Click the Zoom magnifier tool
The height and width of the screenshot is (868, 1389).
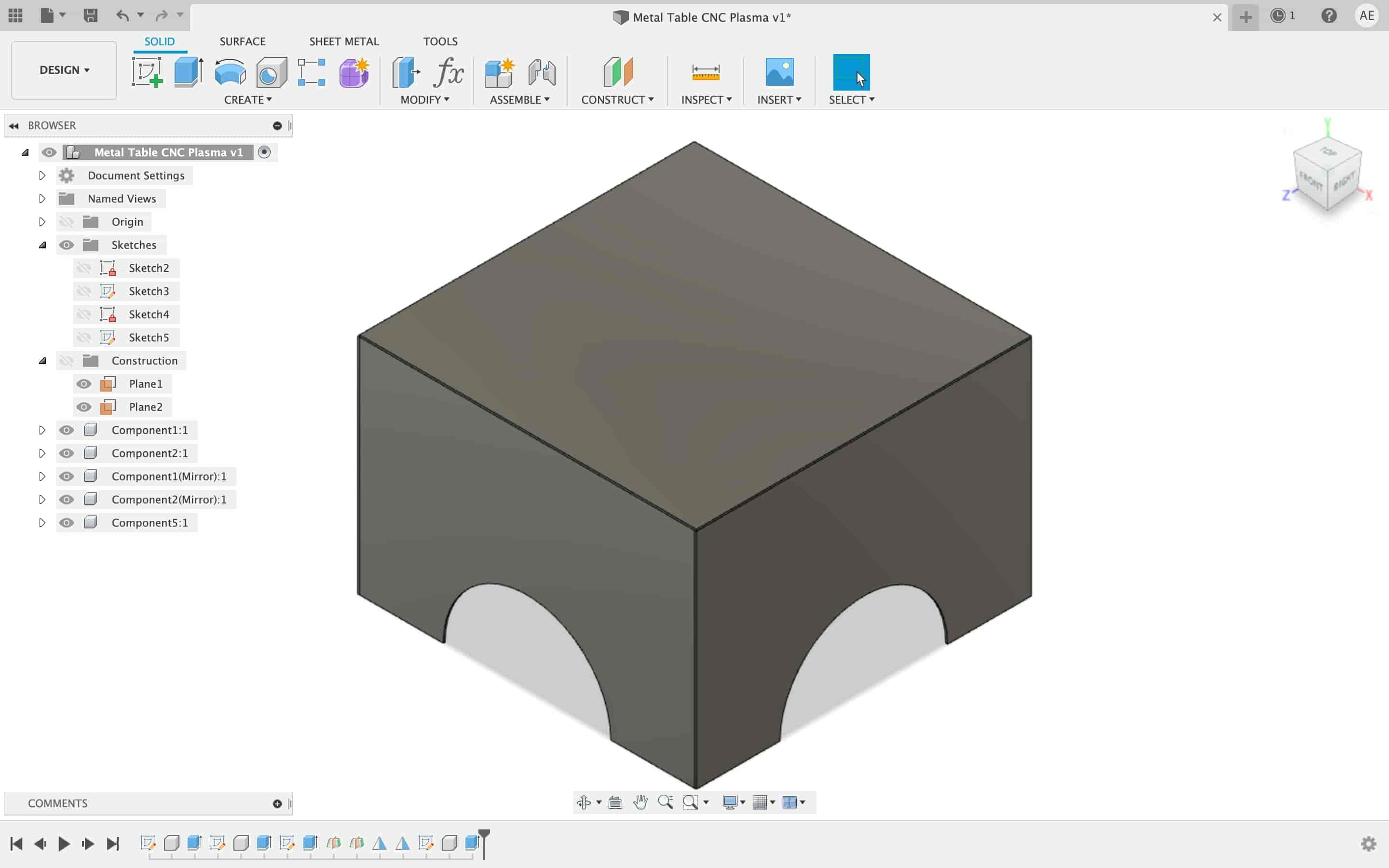[666, 802]
